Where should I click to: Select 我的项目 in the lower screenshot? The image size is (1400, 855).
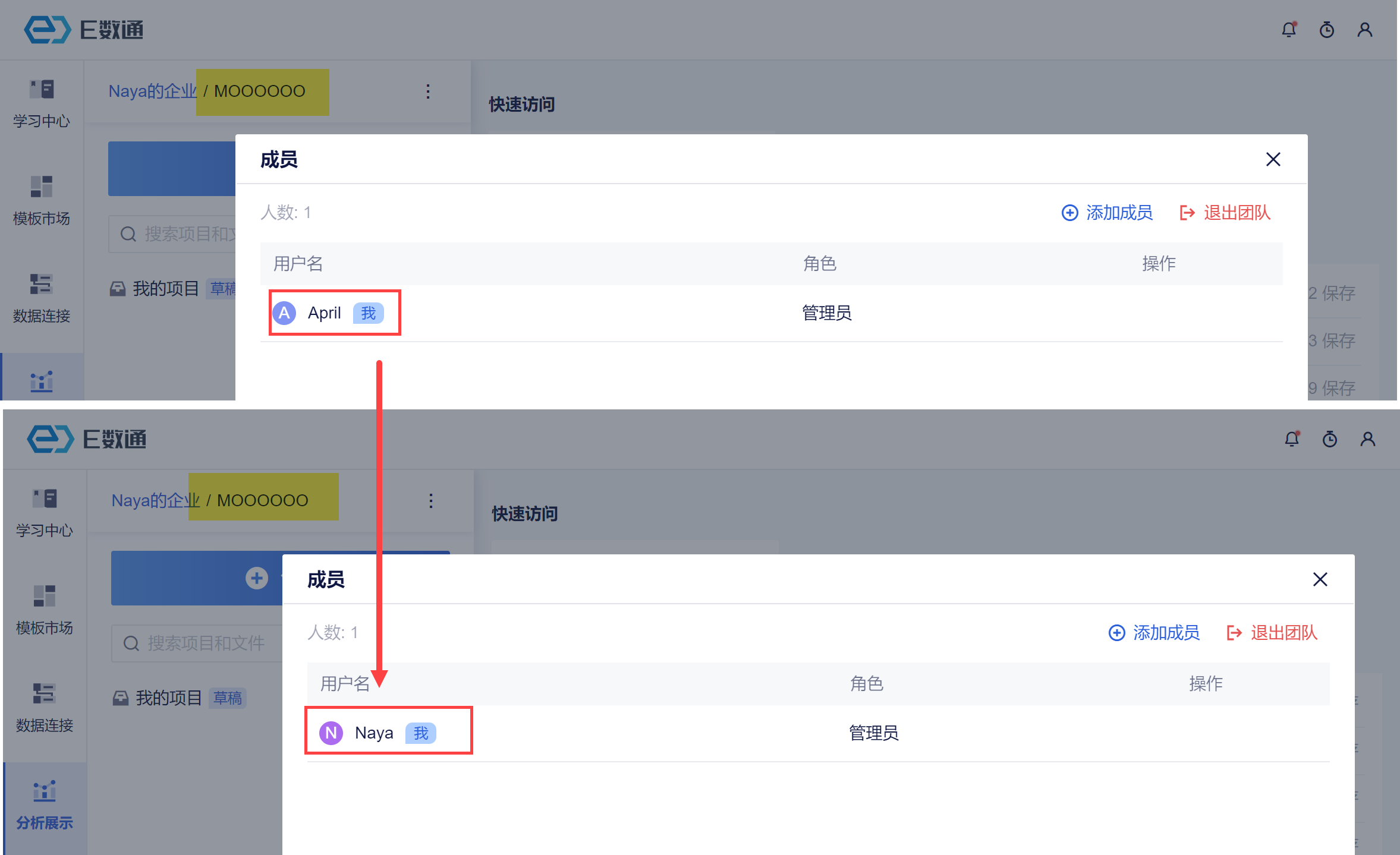point(168,698)
